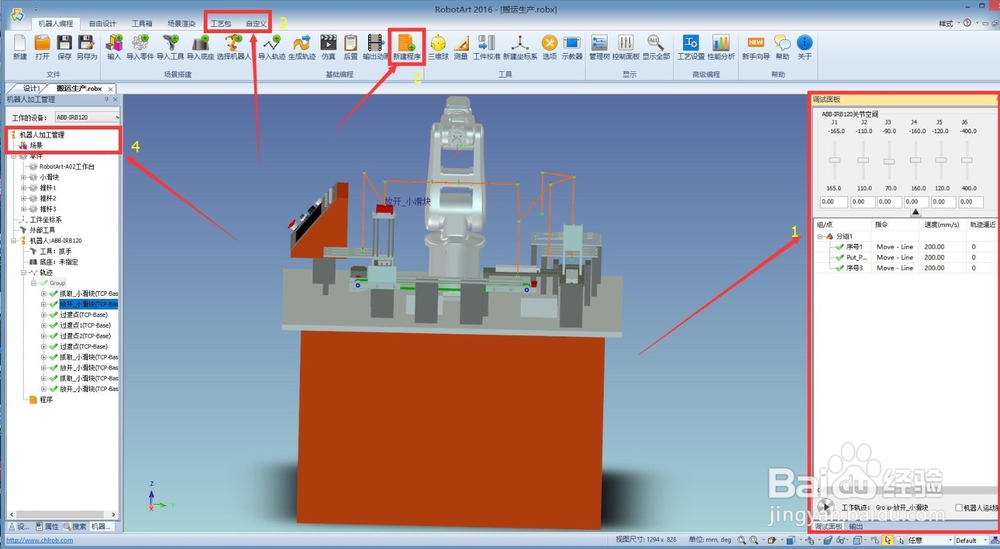Adjust J3 joint slider
1000x549 pixels.
tap(888, 161)
